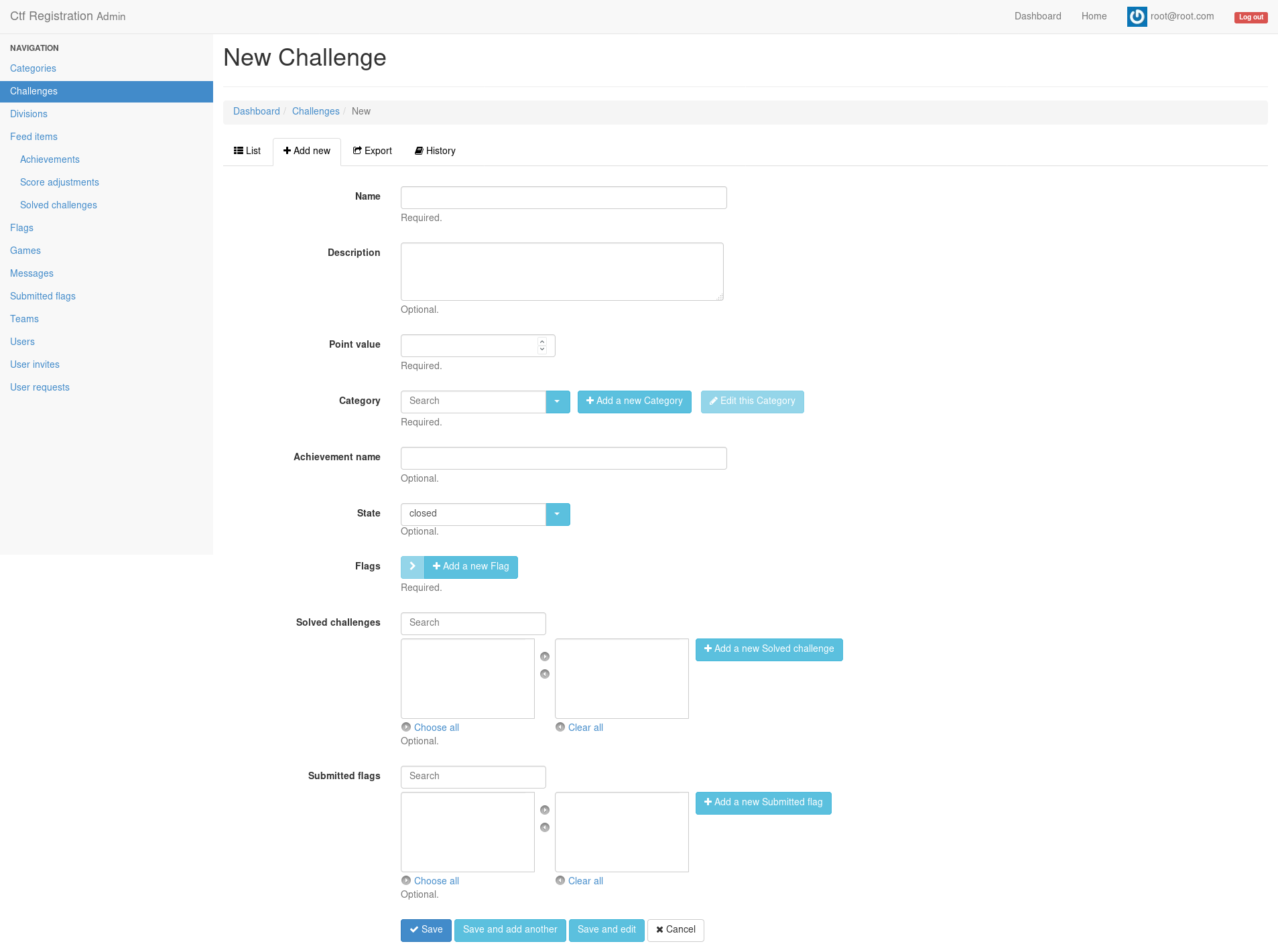The image size is (1278, 952).
Task: Click the Cancel button
Action: click(676, 930)
